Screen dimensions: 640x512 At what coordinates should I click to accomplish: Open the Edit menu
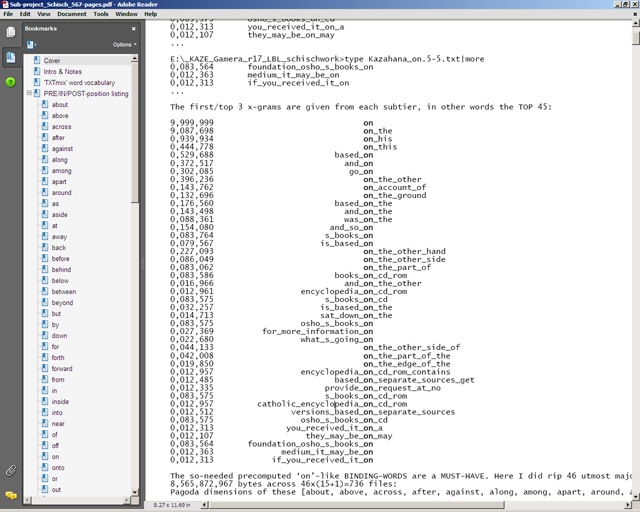[x=25, y=14]
